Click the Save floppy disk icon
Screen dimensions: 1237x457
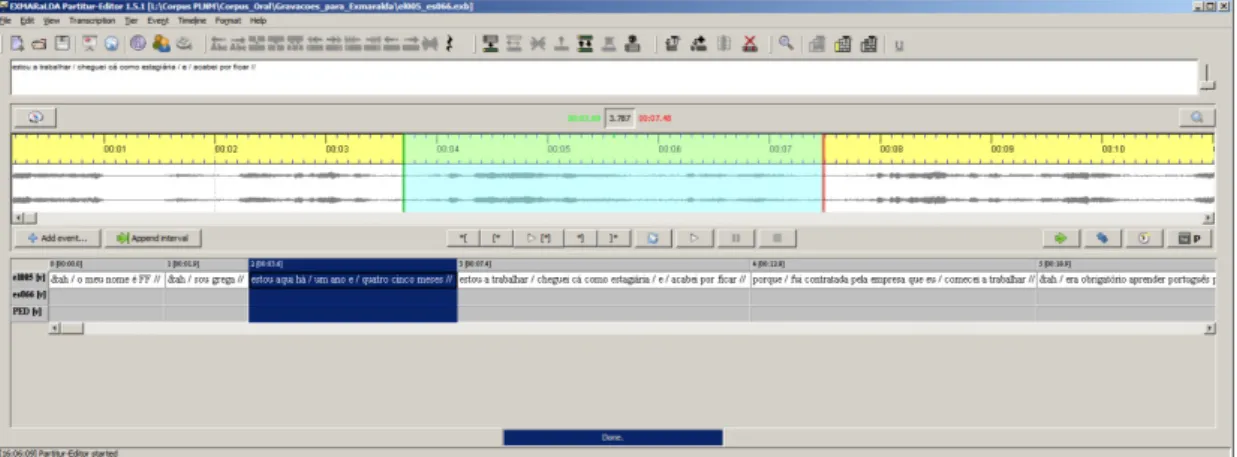click(62, 43)
